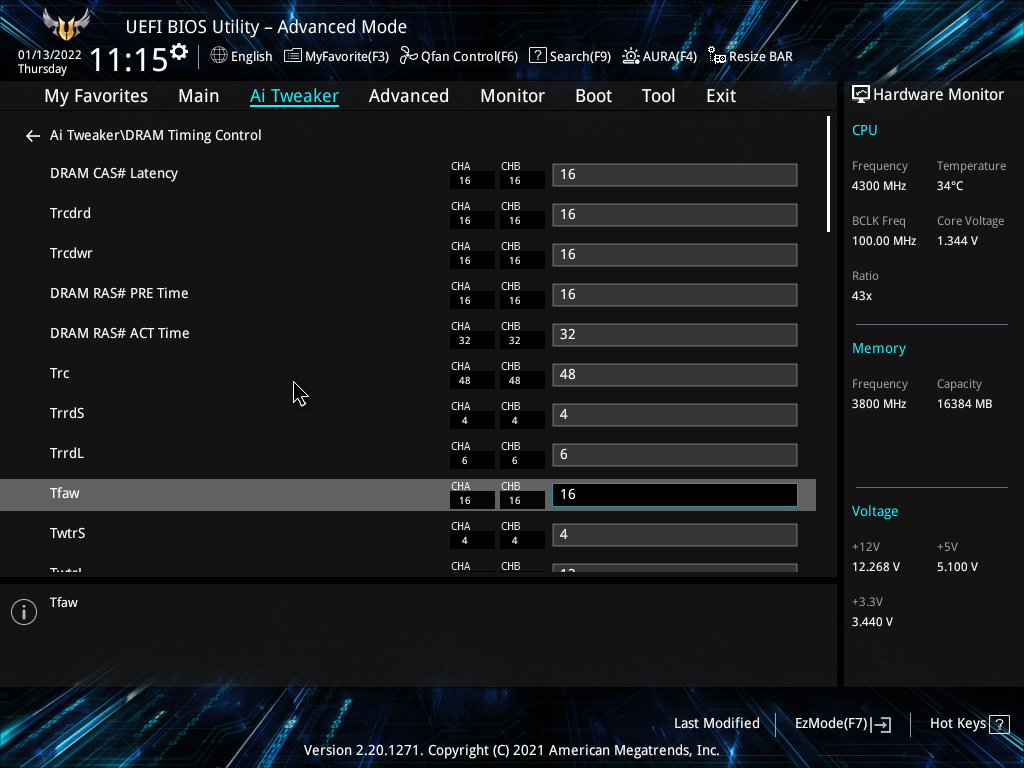The image size is (1024, 768).
Task: Open AURA(F4) lighting control
Action: (659, 56)
